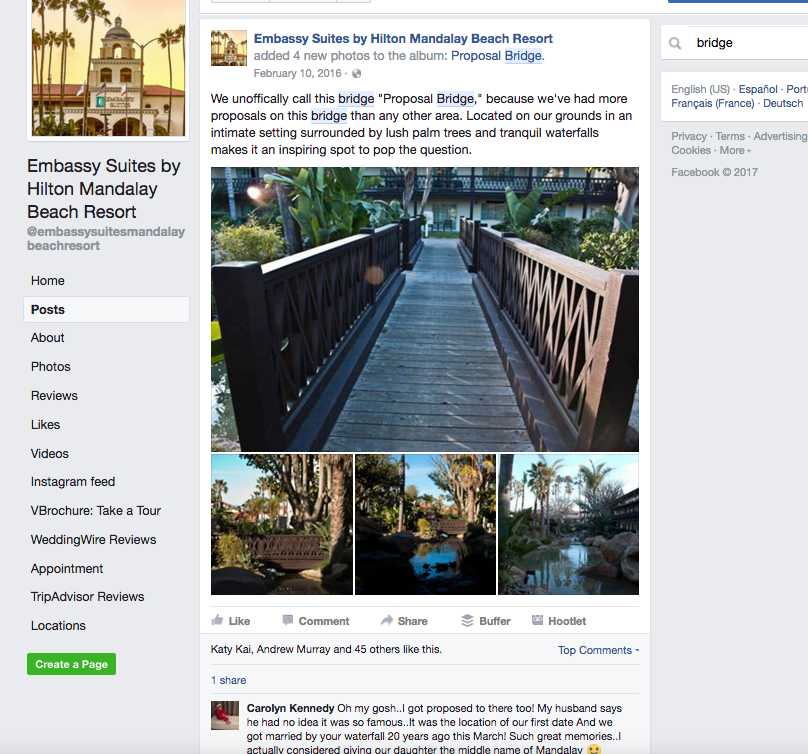Open the pond with rocks thumbnail
The width and height of the screenshot is (808, 754).
(568, 524)
